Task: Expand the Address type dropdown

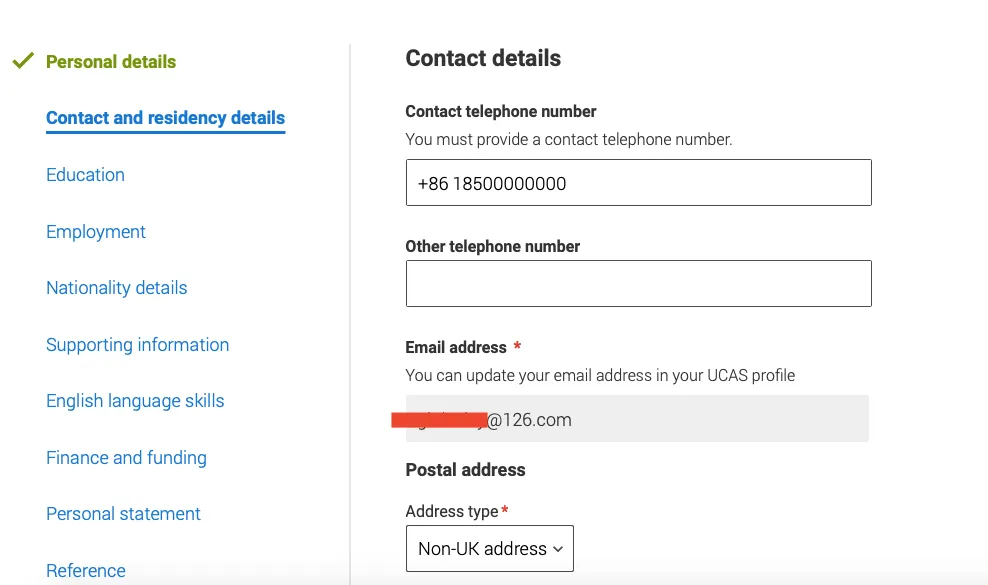Action: (x=490, y=548)
